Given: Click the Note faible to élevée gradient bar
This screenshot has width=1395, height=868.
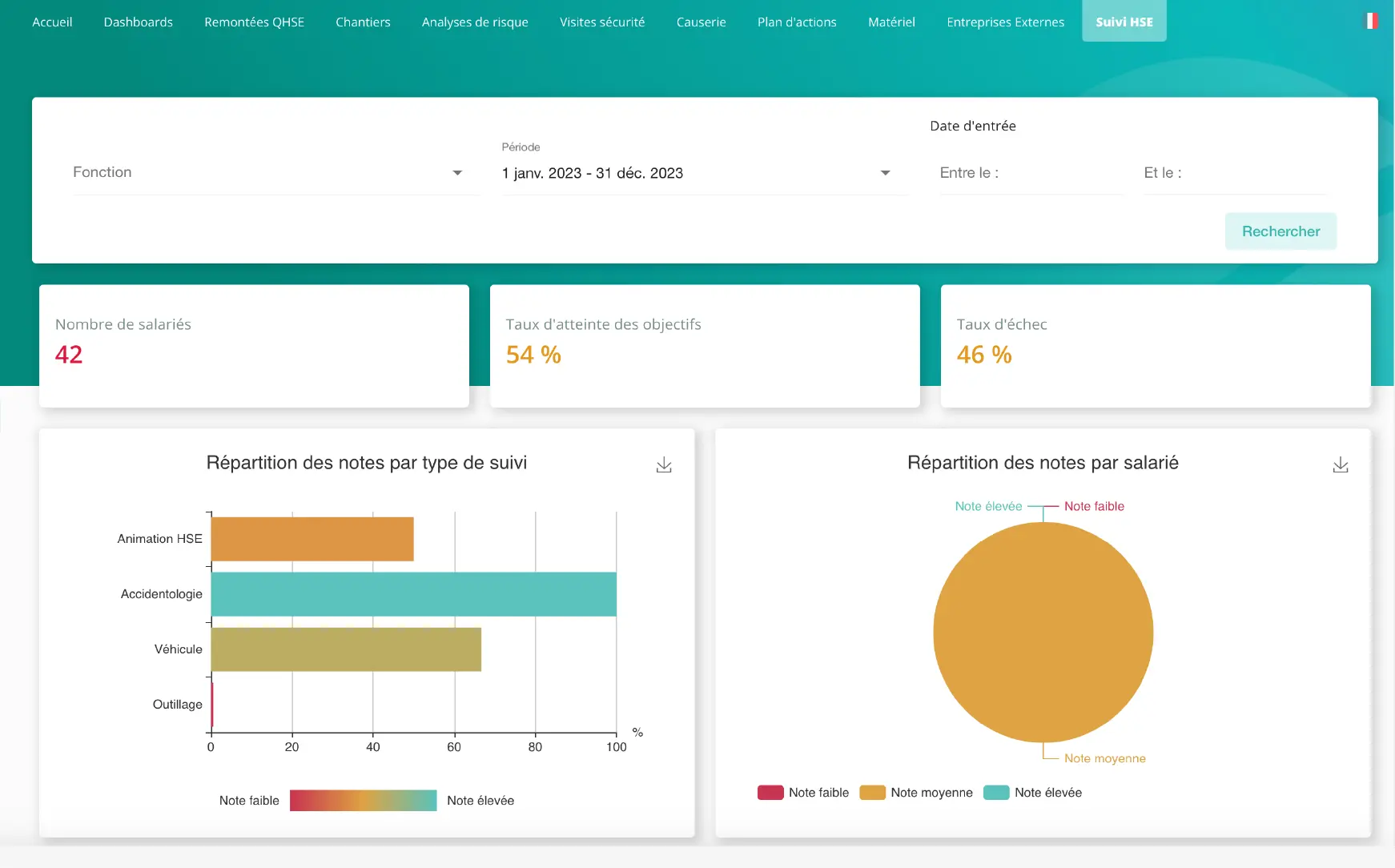Looking at the screenshot, I should coord(363,801).
